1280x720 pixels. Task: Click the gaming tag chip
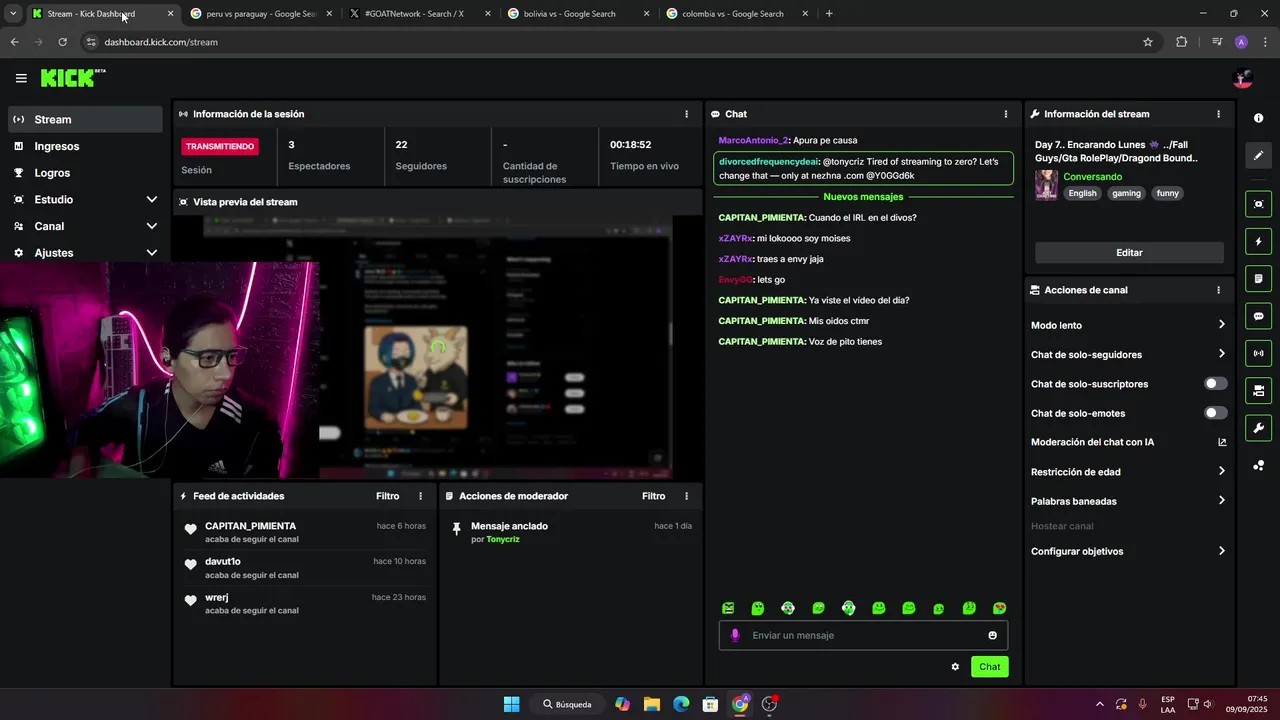pos(1126,193)
